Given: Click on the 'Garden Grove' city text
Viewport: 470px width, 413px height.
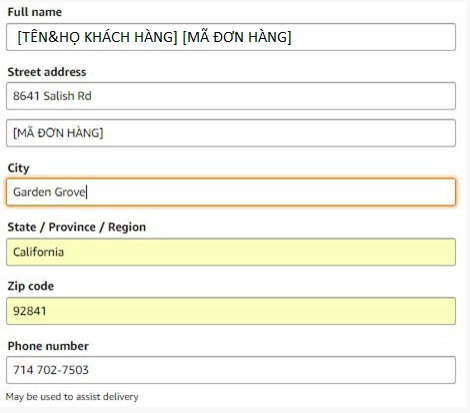Looking at the screenshot, I should [x=49, y=192].
